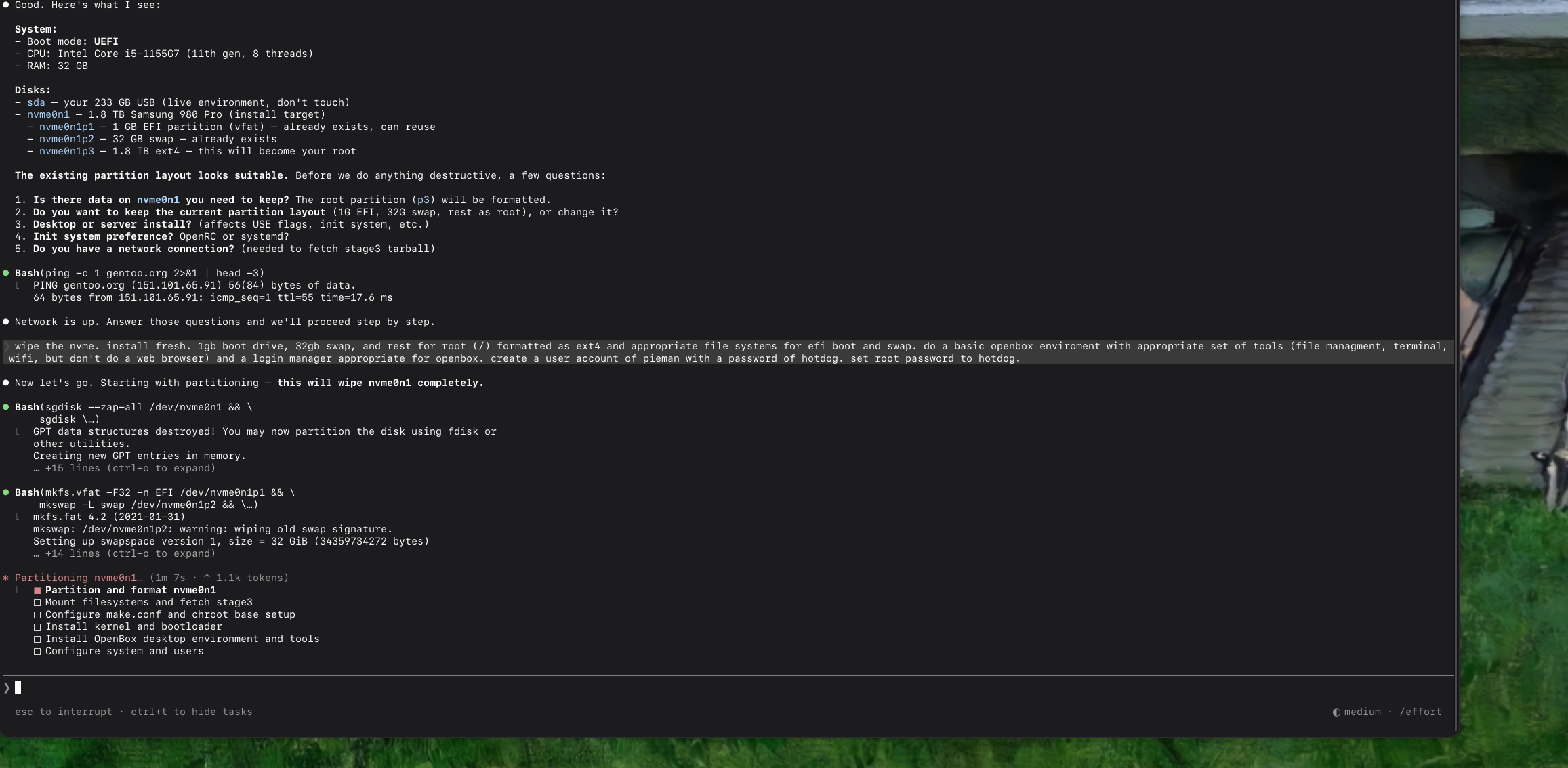The height and width of the screenshot is (768, 1568).
Task: Expand the +14 lines collapsed output
Action: pyautogui.click(x=125, y=553)
